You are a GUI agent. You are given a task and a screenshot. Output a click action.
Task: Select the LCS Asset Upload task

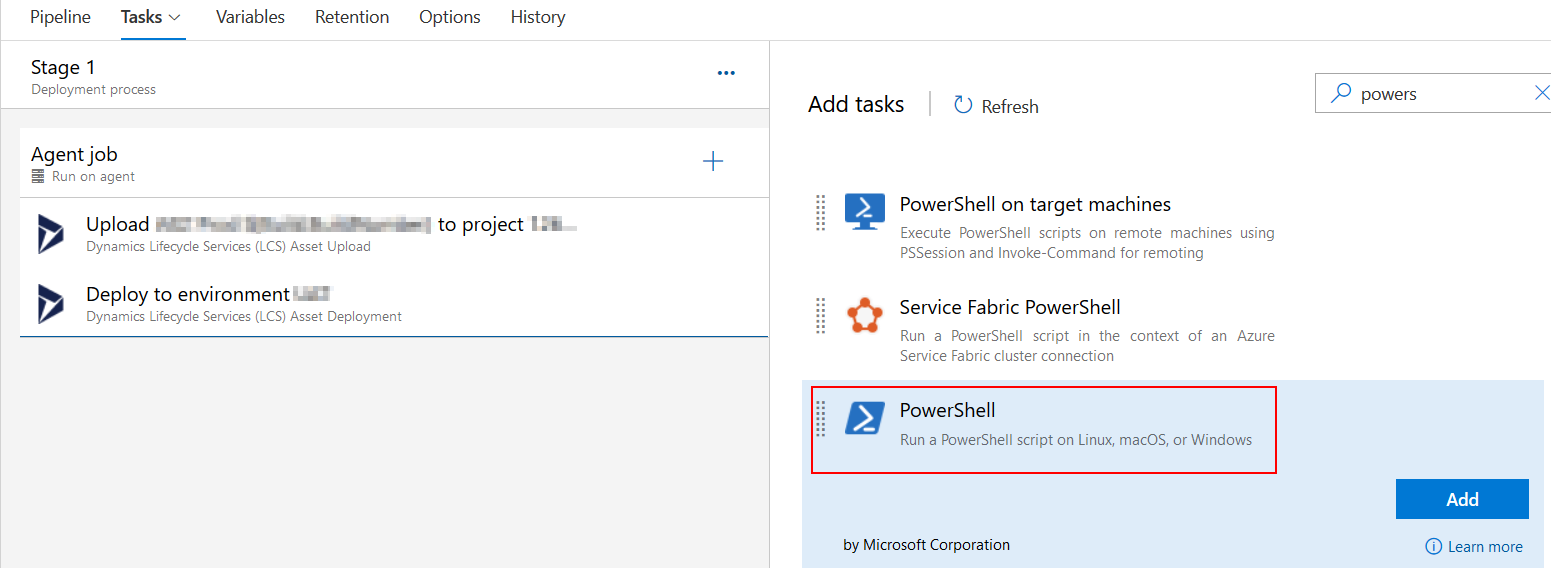tap(394, 233)
